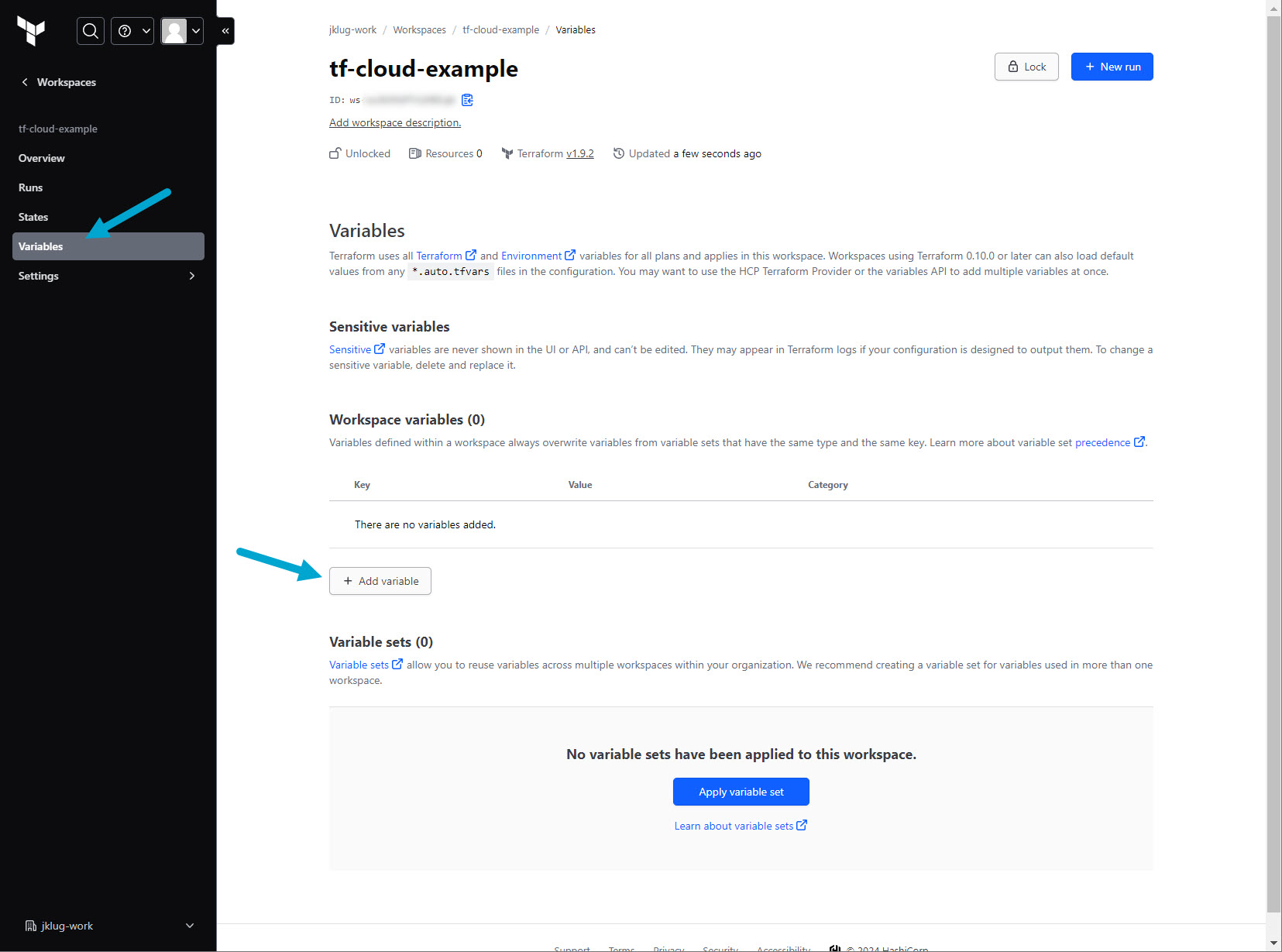Collapse the sidebar with double-chevron icon
1282x952 pixels.
(225, 31)
